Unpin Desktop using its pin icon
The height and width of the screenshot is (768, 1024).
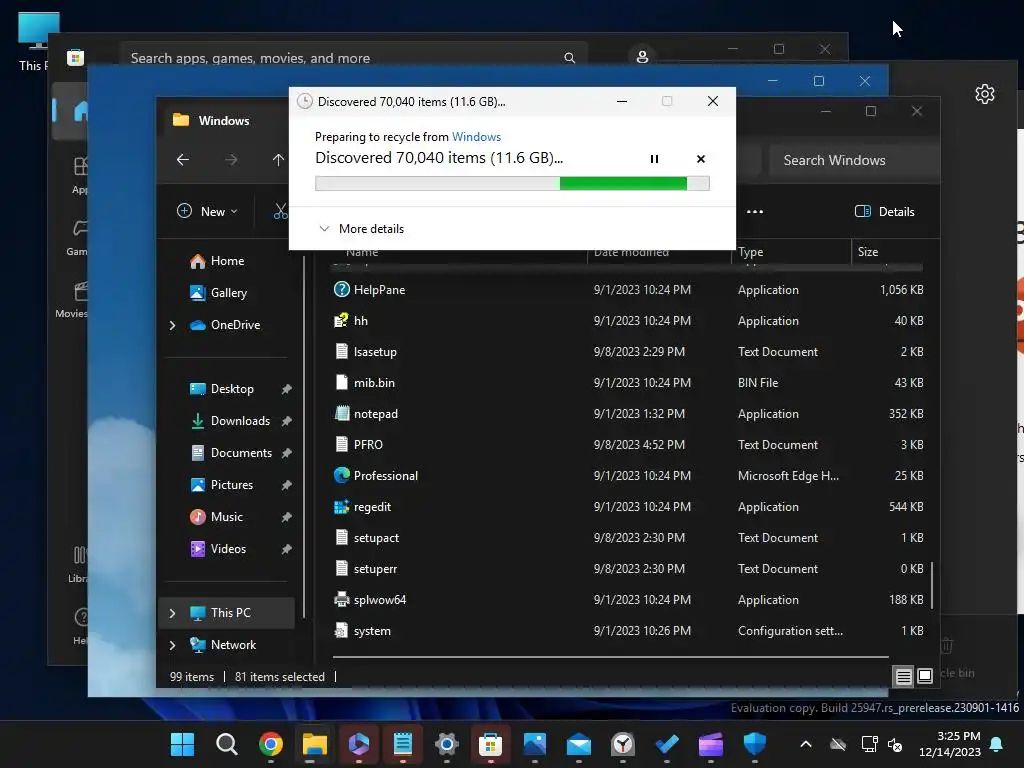pos(286,389)
